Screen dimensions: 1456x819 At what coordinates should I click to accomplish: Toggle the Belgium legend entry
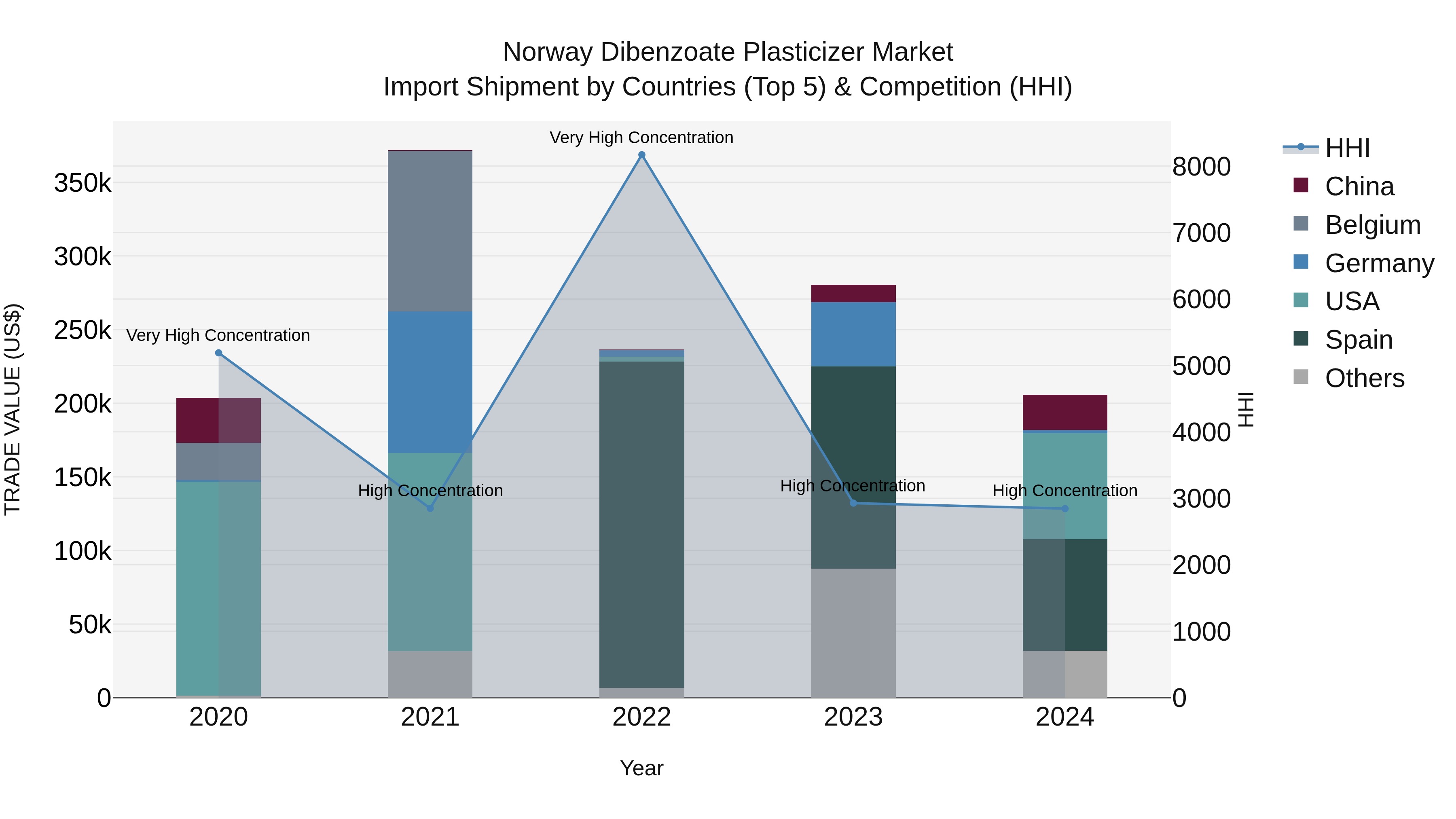coord(1357,224)
